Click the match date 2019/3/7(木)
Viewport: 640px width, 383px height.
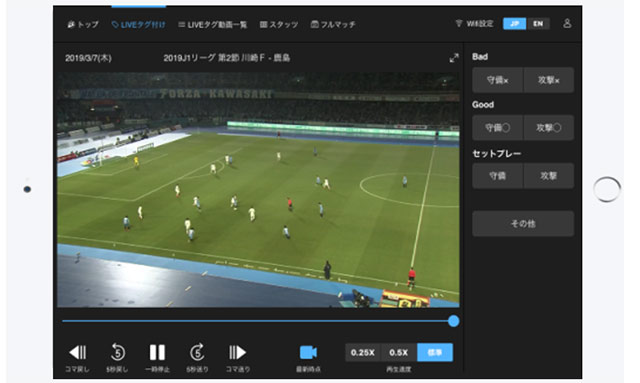[x=88, y=58]
